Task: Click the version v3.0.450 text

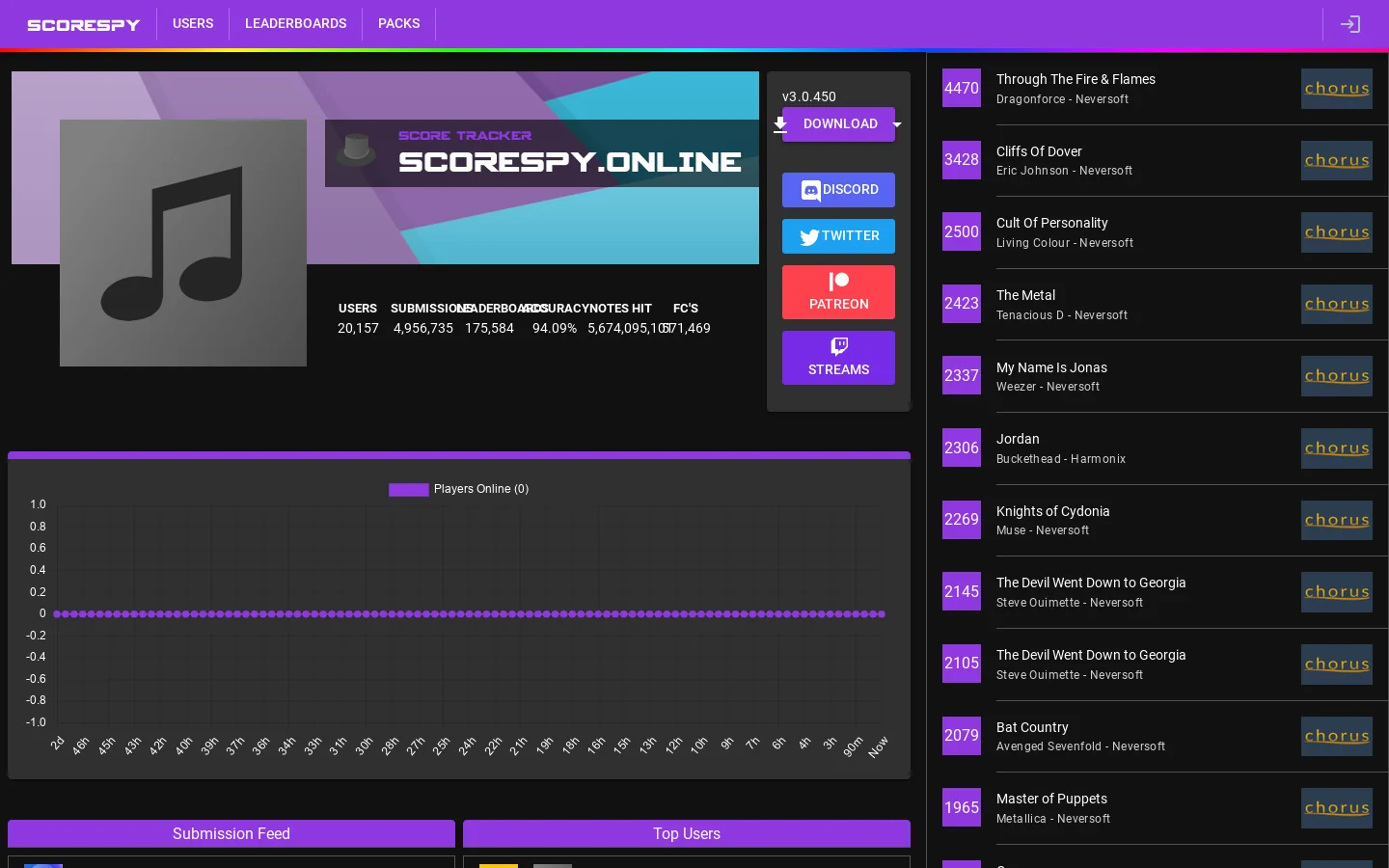Action: (x=808, y=96)
